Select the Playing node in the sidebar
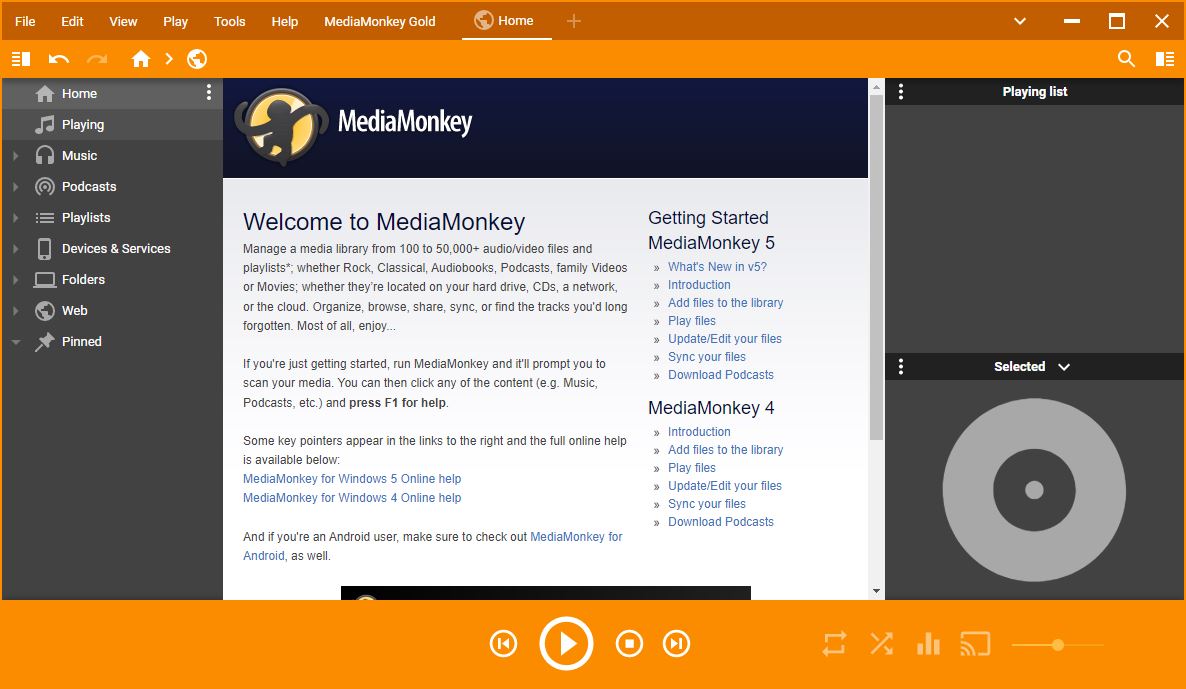The width and height of the screenshot is (1186, 689). click(113, 125)
